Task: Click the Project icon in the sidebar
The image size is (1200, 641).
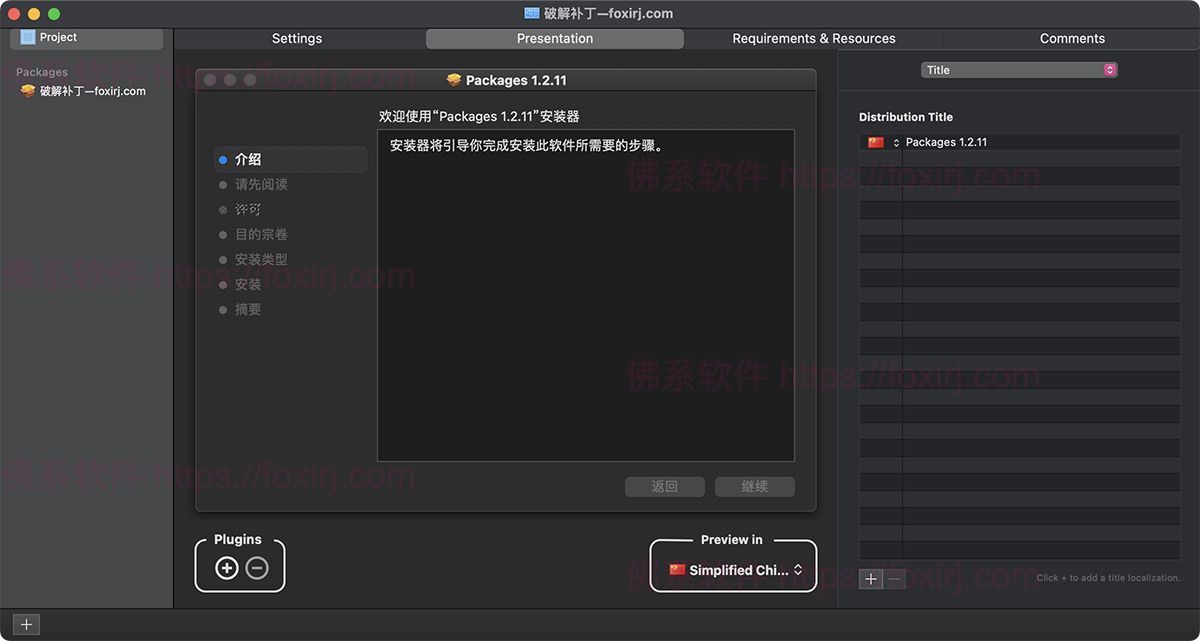Action: (x=27, y=38)
